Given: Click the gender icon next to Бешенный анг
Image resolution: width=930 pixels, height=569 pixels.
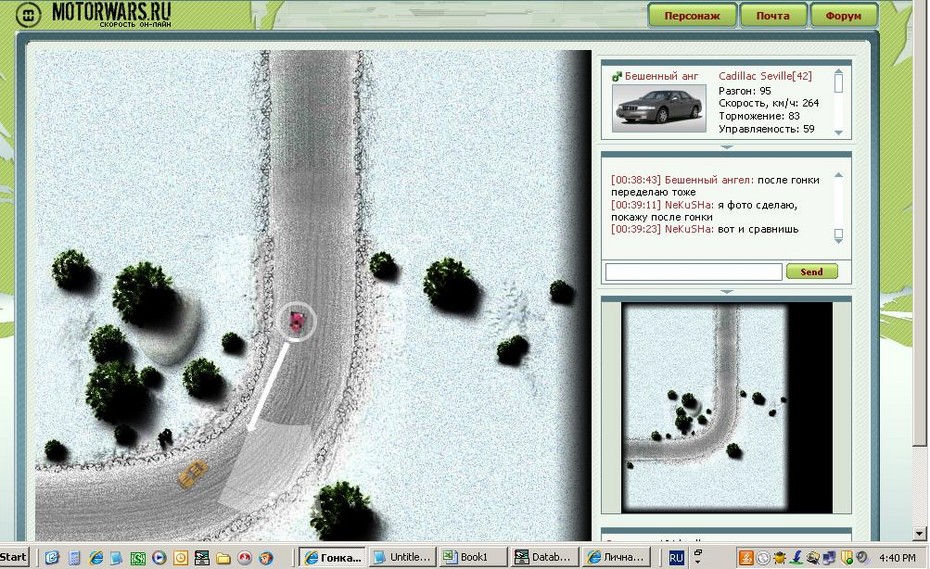Looking at the screenshot, I should [617, 77].
